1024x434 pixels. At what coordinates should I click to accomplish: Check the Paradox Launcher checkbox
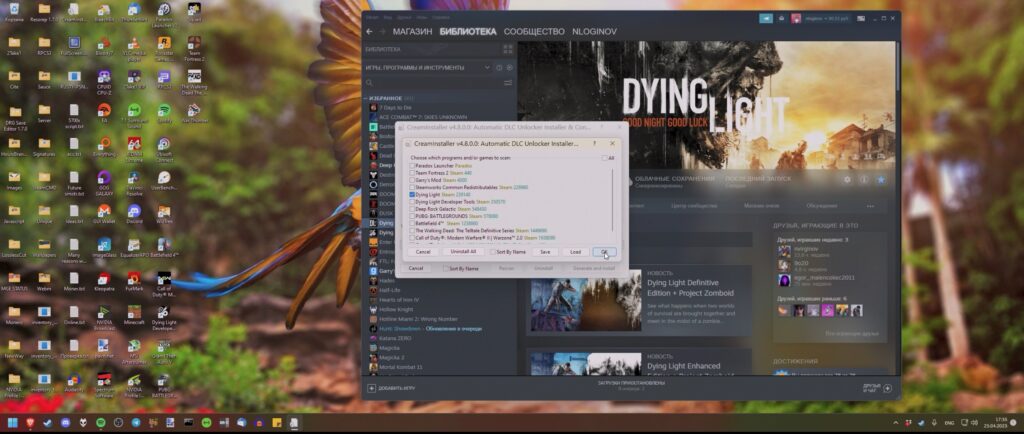412,166
